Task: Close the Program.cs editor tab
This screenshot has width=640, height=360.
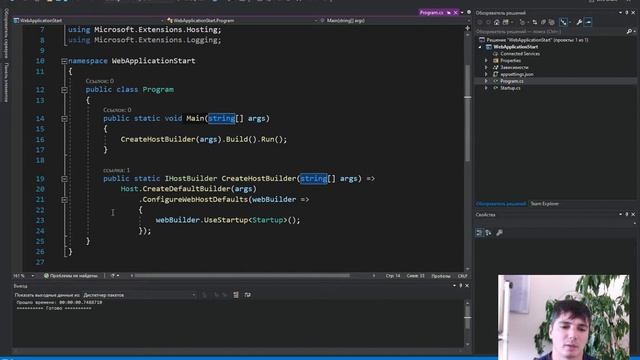Action: (x=456, y=13)
